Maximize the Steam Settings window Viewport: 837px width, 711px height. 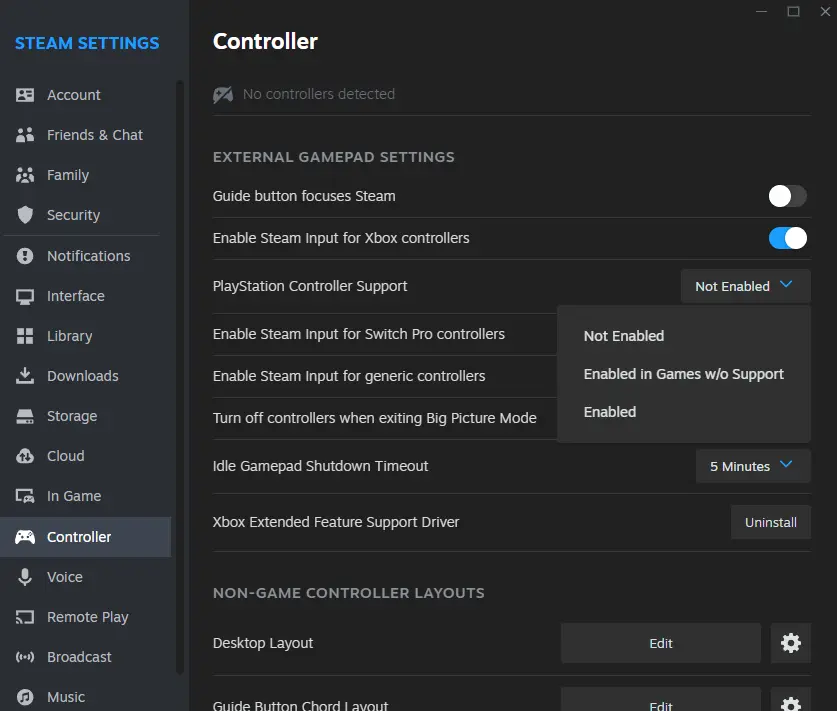click(x=793, y=11)
